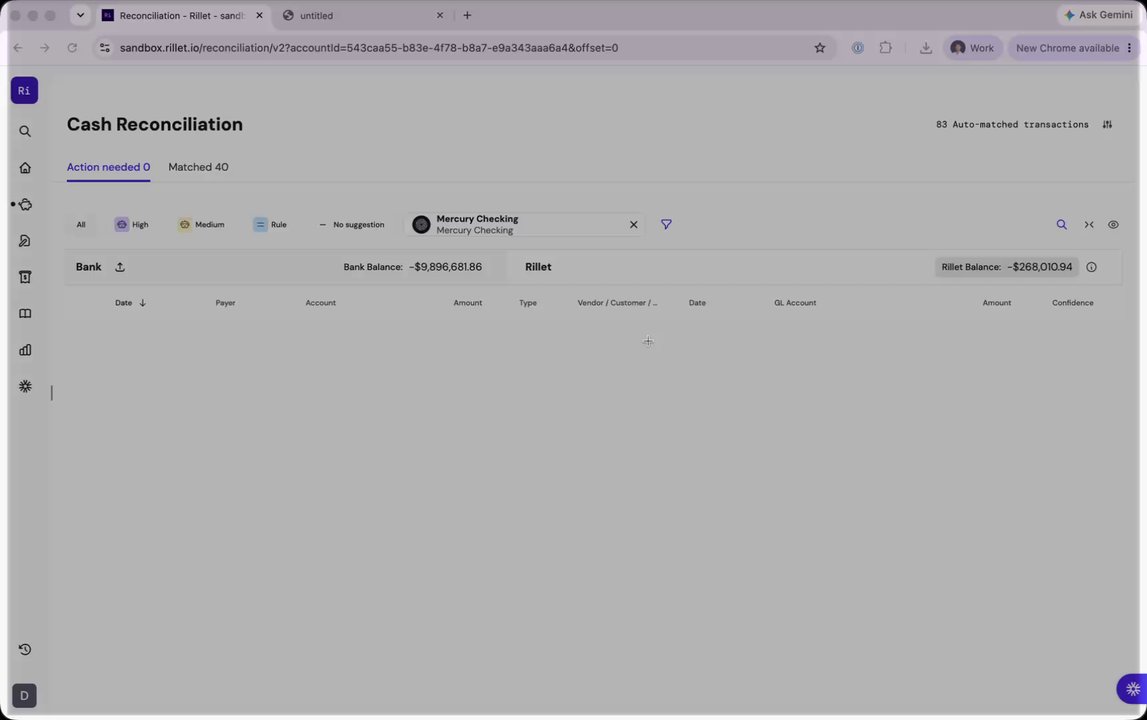Click the magnifier search icon above the table
The height and width of the screenshot is (720, 1147).
coord(1061,225)
